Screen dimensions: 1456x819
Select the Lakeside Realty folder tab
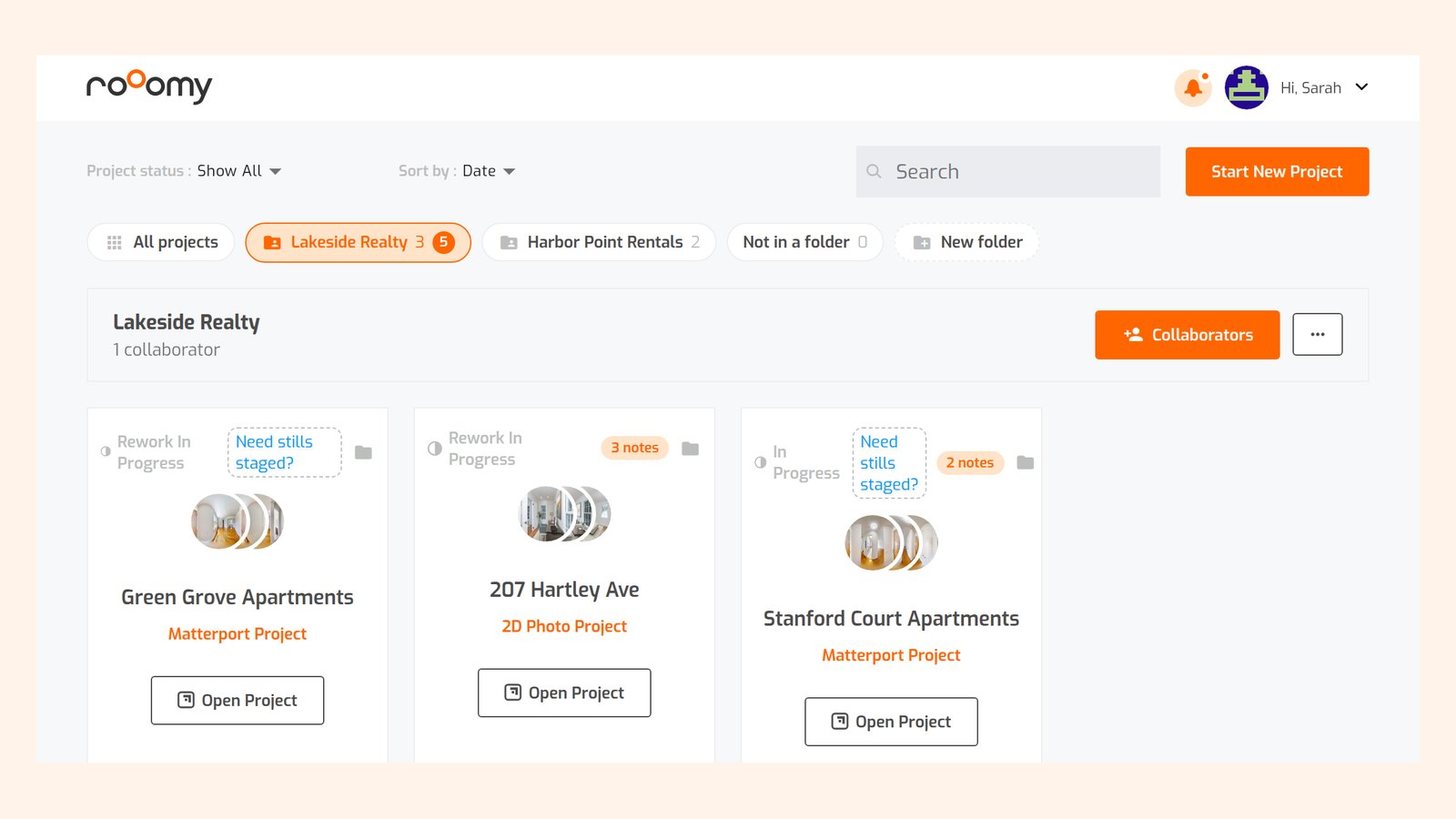click(358, 242)
